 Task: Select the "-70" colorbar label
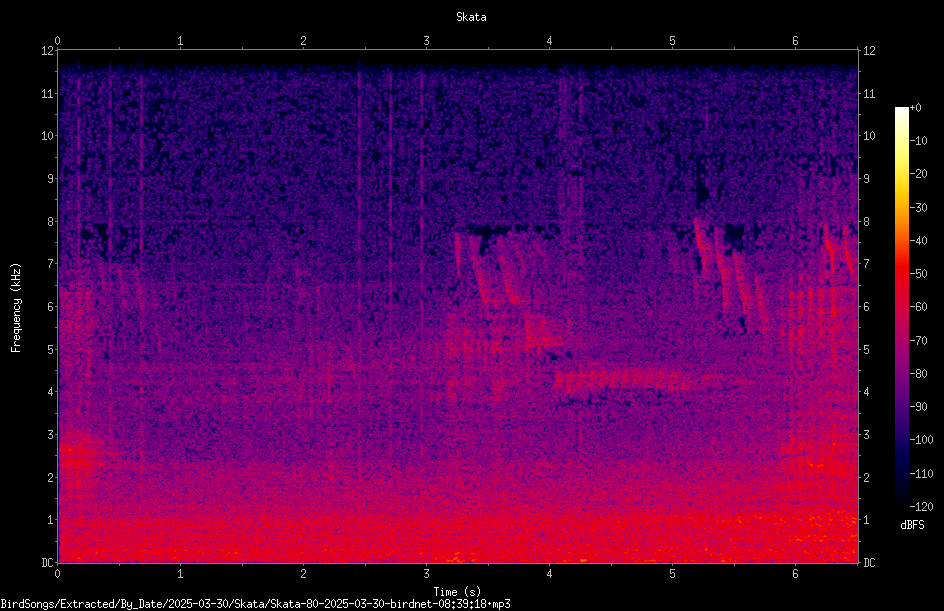918,341
